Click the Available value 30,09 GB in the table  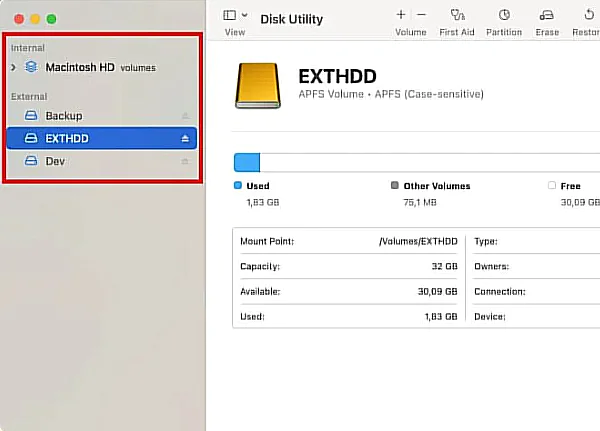(x=437, y=292)
